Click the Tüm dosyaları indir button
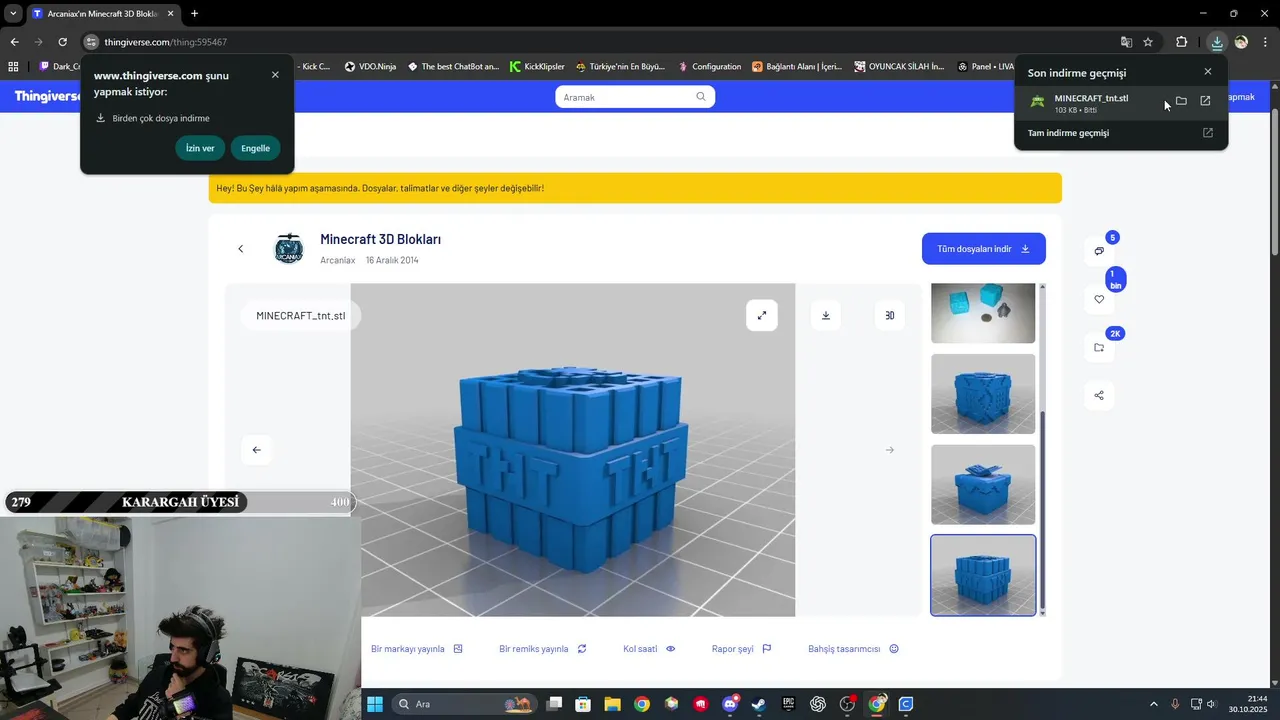 point(984,249)
